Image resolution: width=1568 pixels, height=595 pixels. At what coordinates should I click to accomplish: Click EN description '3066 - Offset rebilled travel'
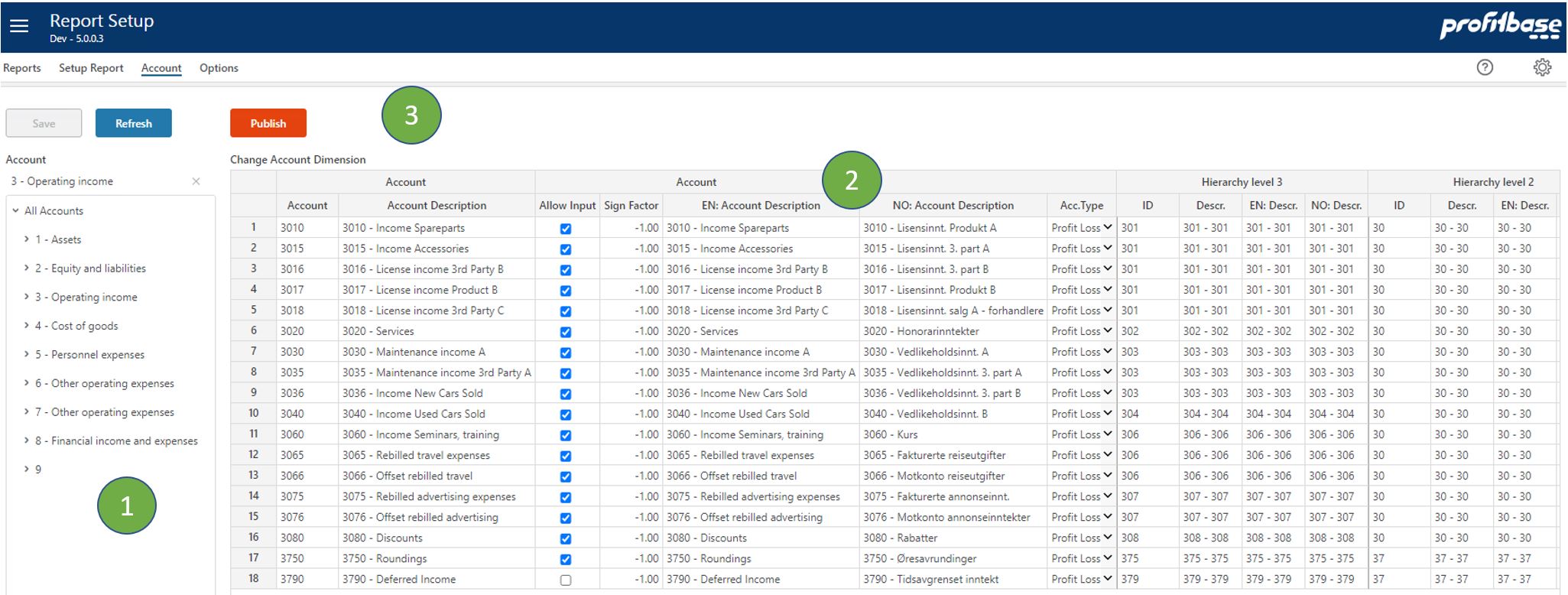point(761,476)
